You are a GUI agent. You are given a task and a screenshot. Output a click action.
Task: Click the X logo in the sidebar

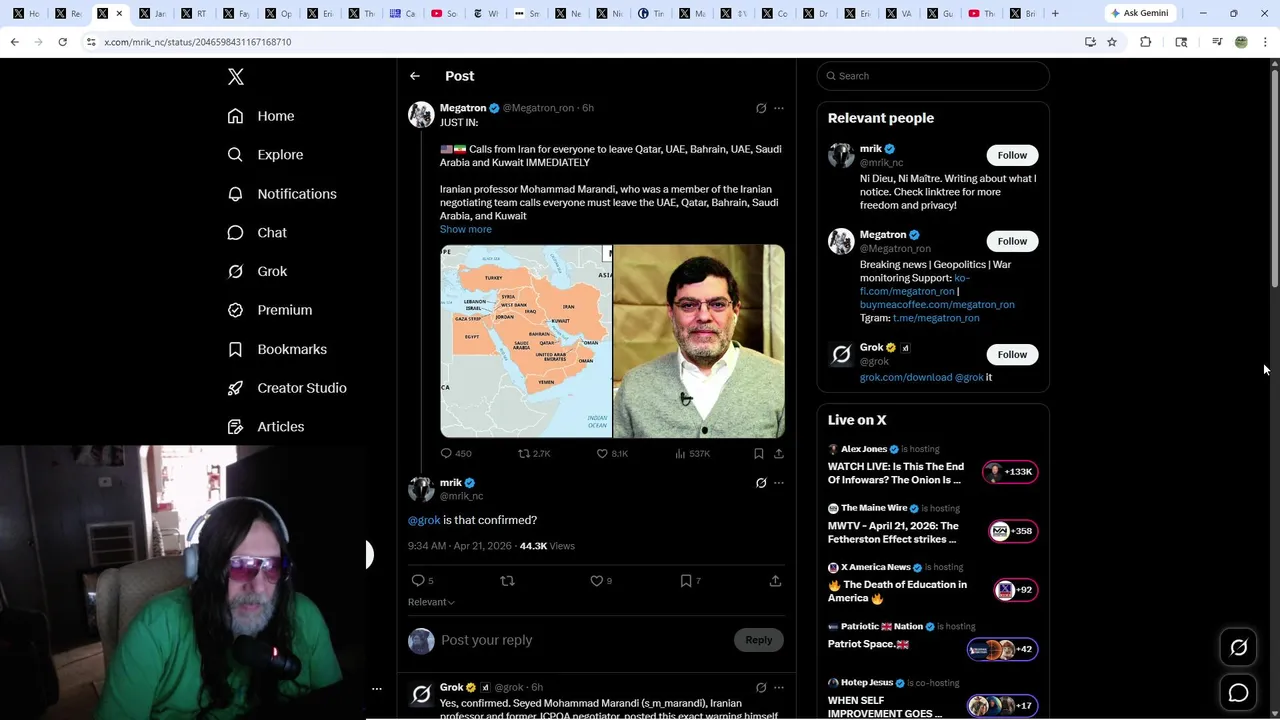click(236, 77)
